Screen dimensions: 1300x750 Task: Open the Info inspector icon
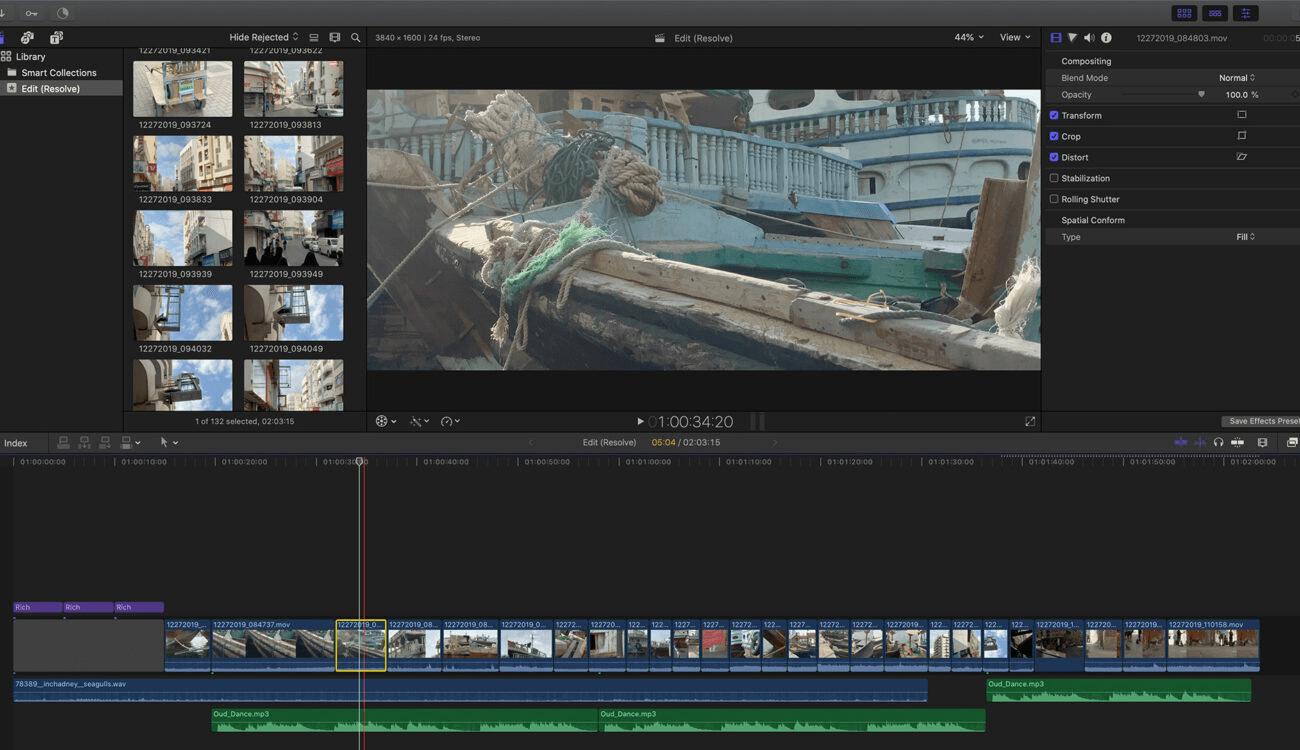1106,37
